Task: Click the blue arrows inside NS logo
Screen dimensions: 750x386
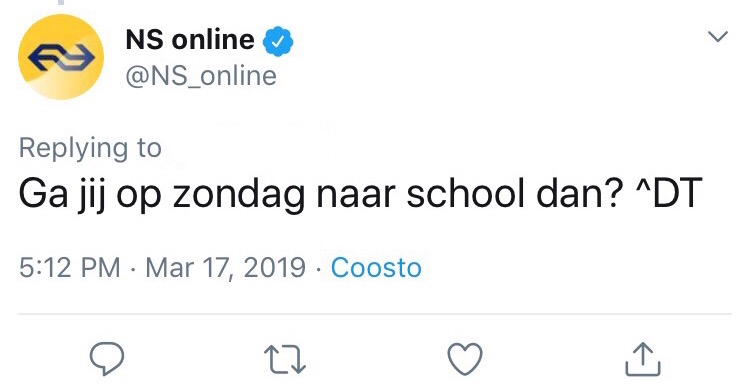Action: [x=61, y=58]
